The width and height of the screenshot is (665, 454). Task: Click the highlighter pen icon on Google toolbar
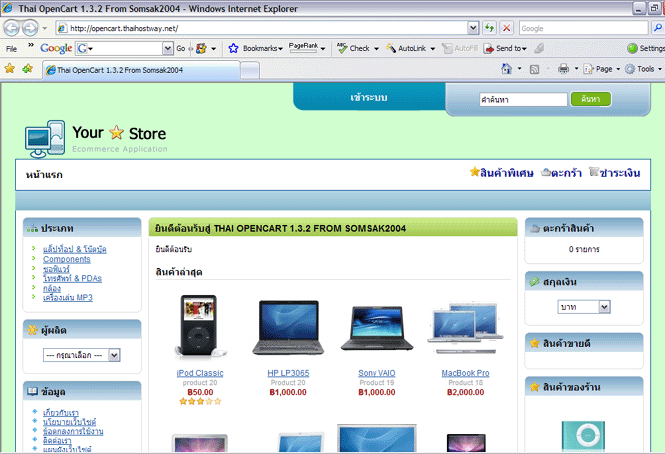tap(539, 48)
